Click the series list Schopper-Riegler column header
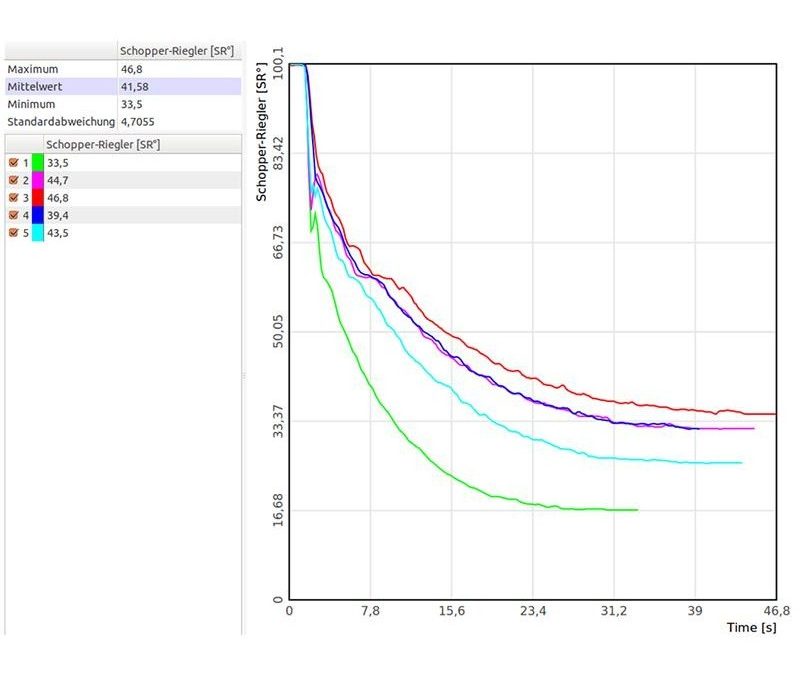Viewport: 800px width, 675px height. click(x=103, y=144)
